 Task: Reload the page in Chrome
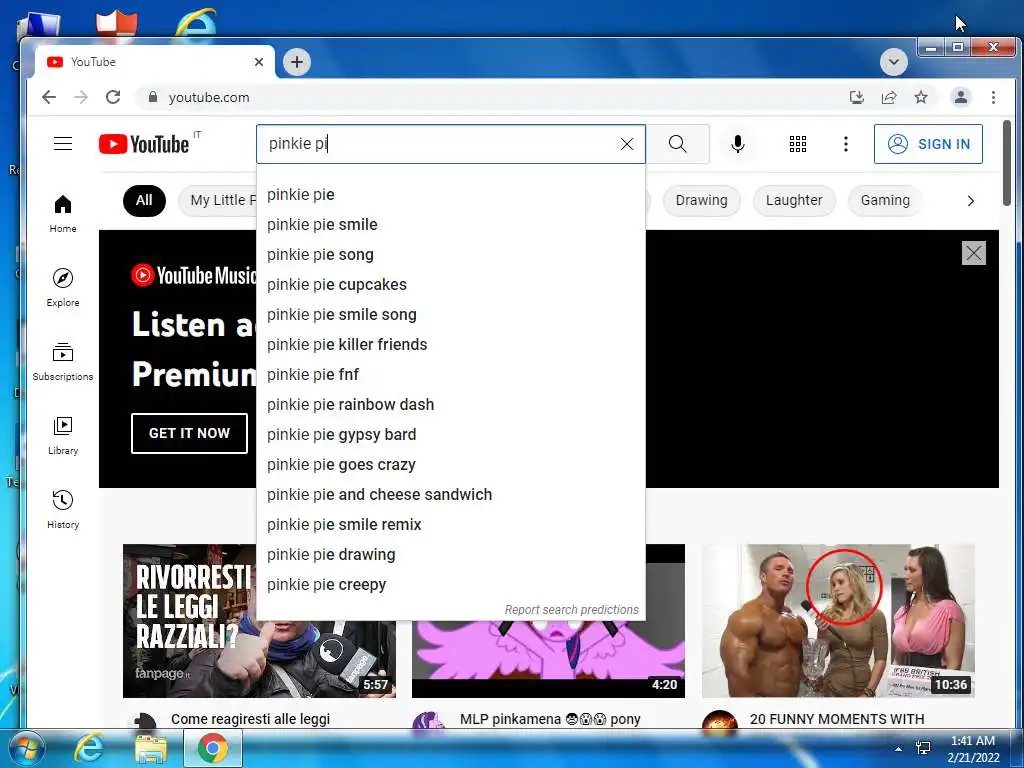click(x=113, y=97)
